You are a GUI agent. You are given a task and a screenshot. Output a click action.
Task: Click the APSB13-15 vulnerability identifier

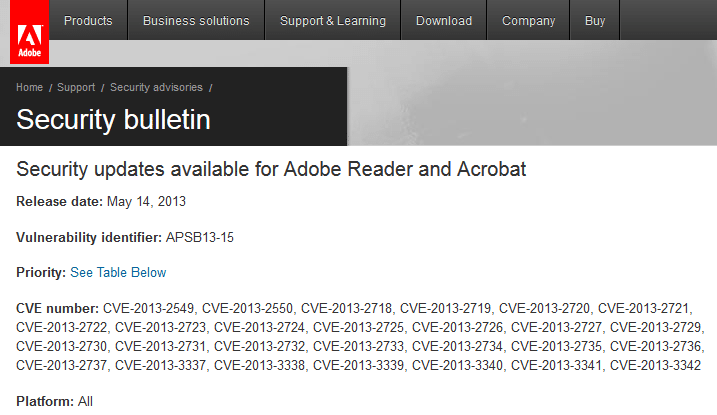click(x=200, y=238)
